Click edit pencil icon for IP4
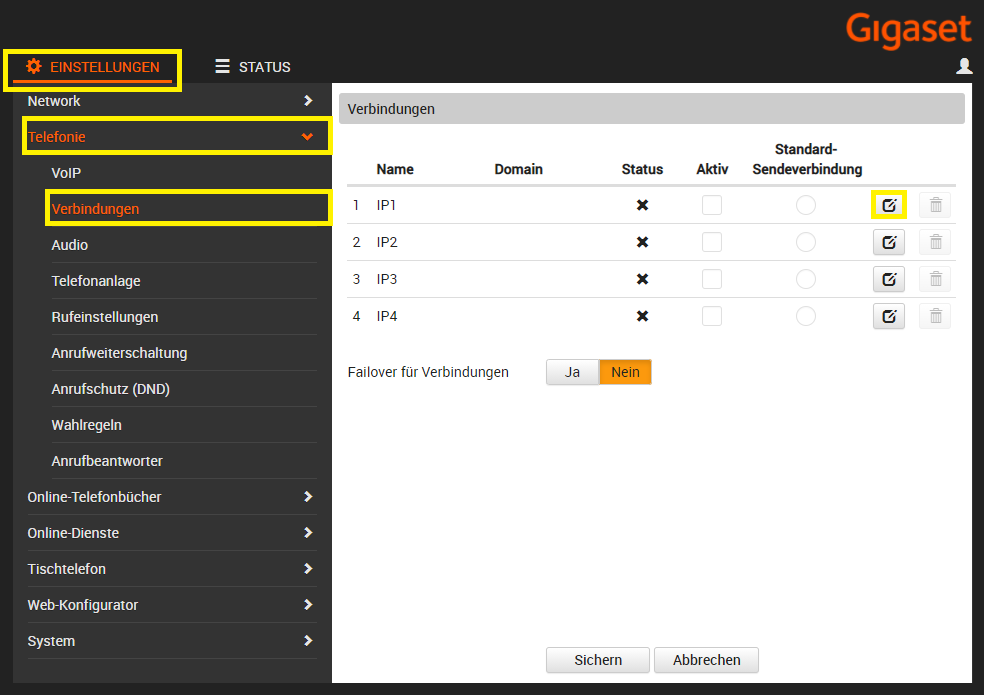Screen dimensions: 984x695 889,316
